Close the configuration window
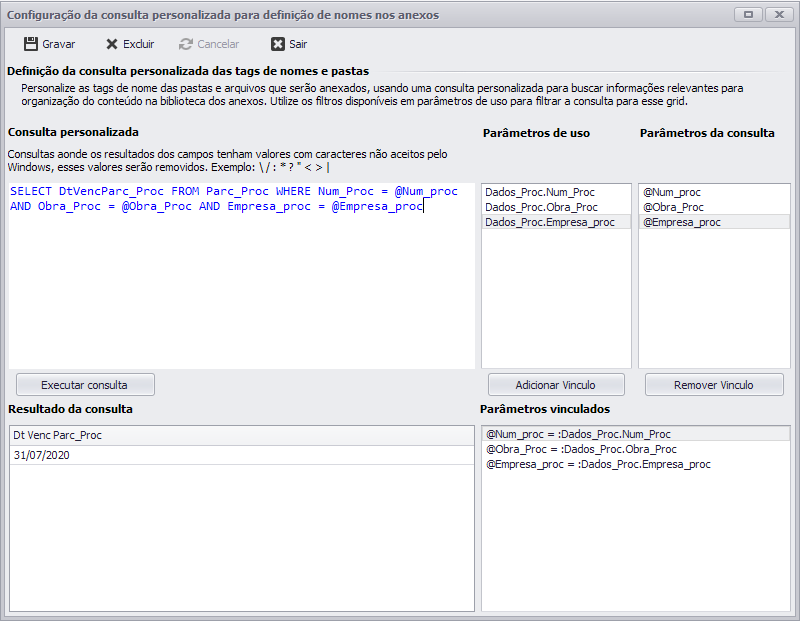This screenshot has height=621, width=800. [778, 15]
